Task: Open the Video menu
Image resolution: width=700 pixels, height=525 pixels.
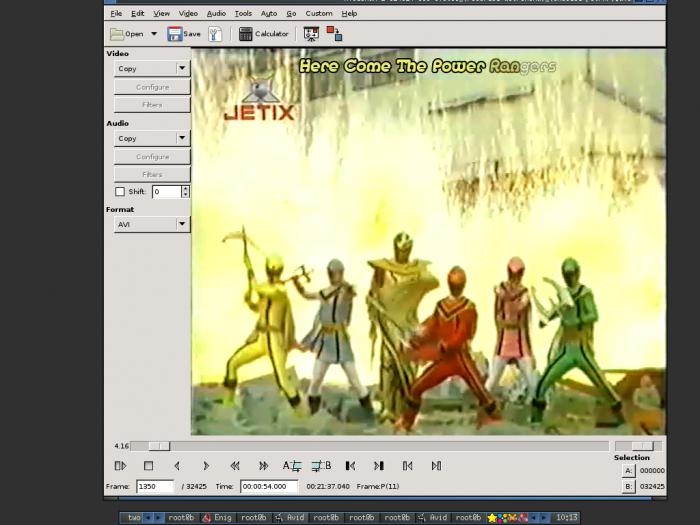Action: (188, 13)
